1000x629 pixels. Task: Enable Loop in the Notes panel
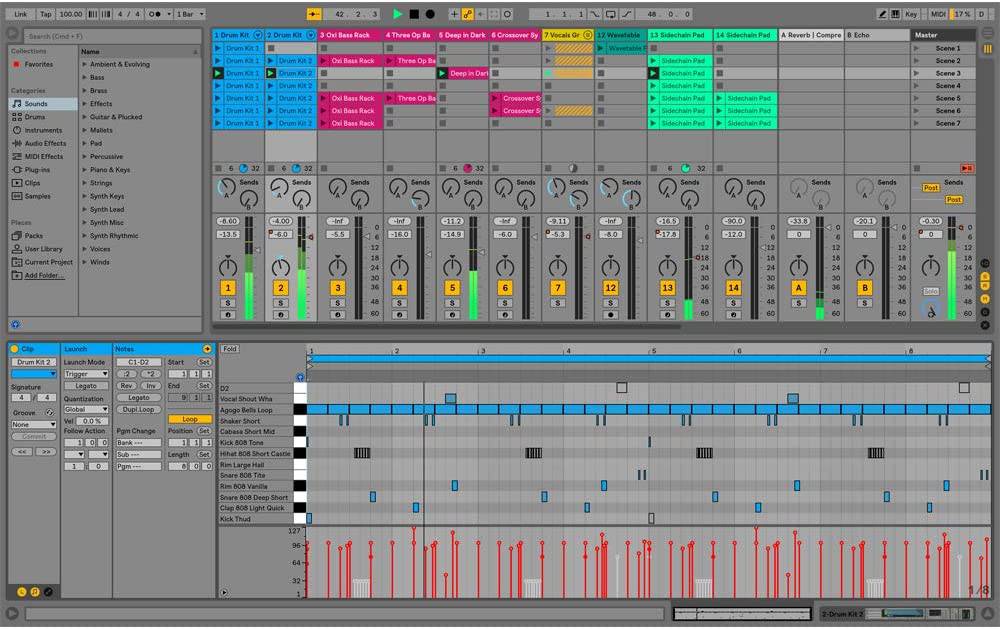tap(190, 419)
